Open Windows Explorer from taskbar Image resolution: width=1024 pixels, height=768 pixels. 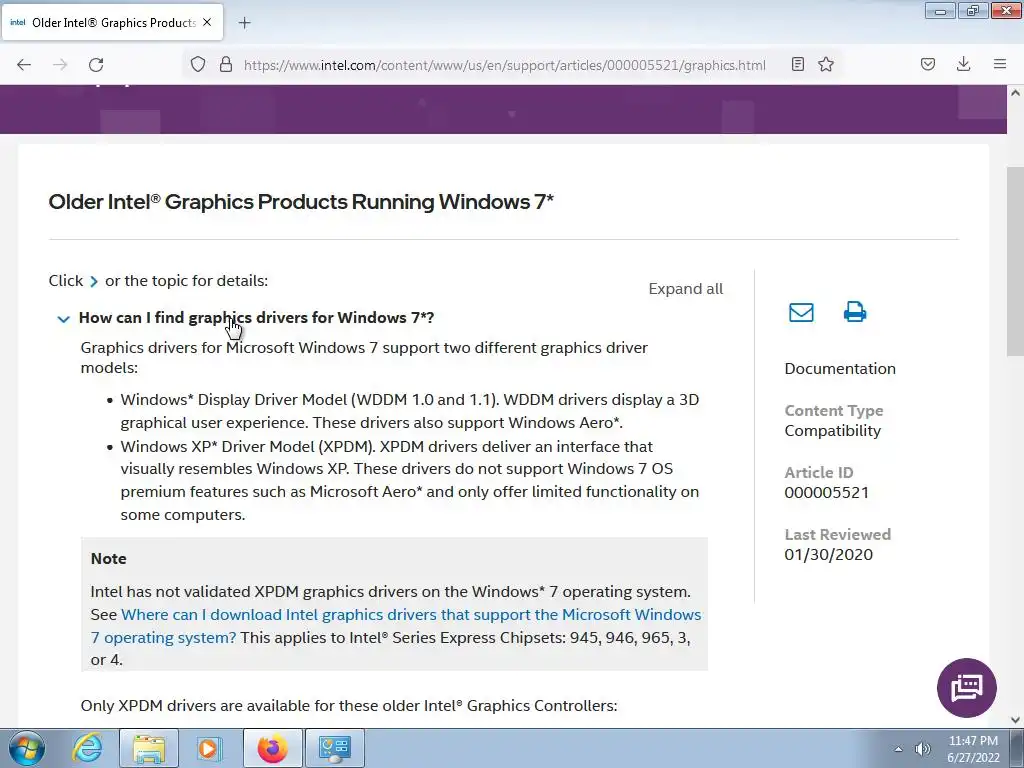(148, 748)
